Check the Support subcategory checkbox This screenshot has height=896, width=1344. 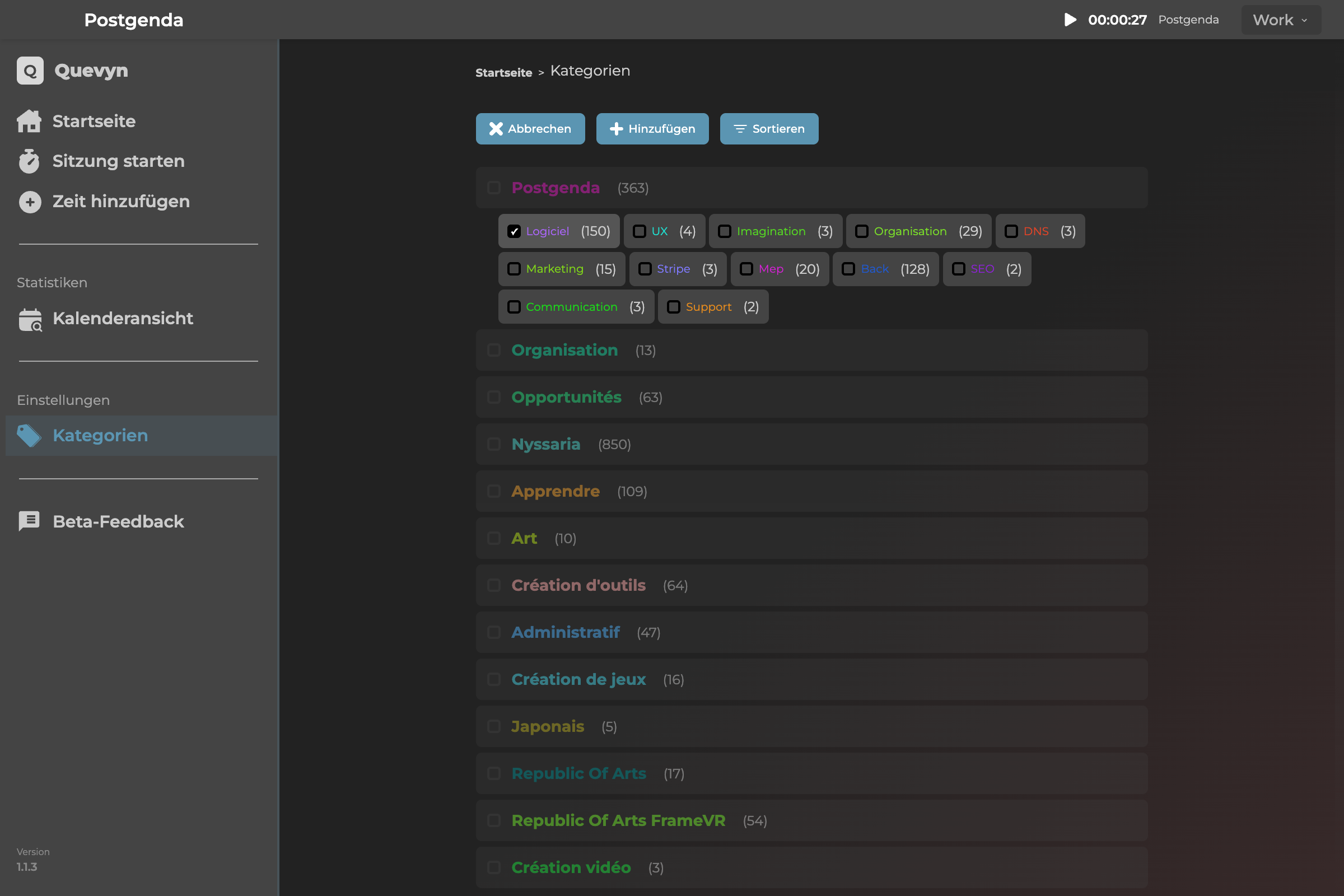coord(674,307)
